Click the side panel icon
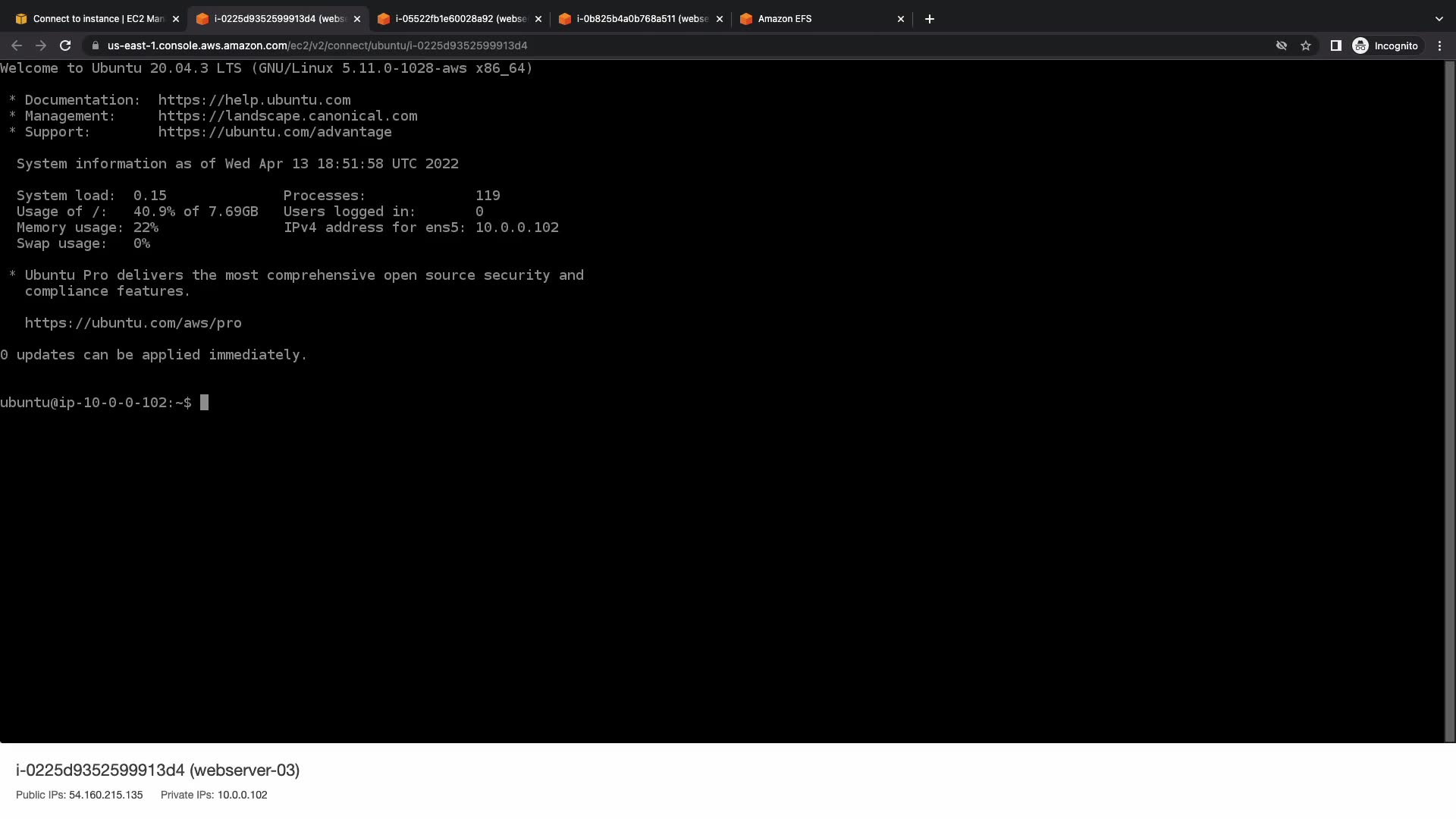The width and height of the screenshot is (1456, 819). coord(1336,45)
